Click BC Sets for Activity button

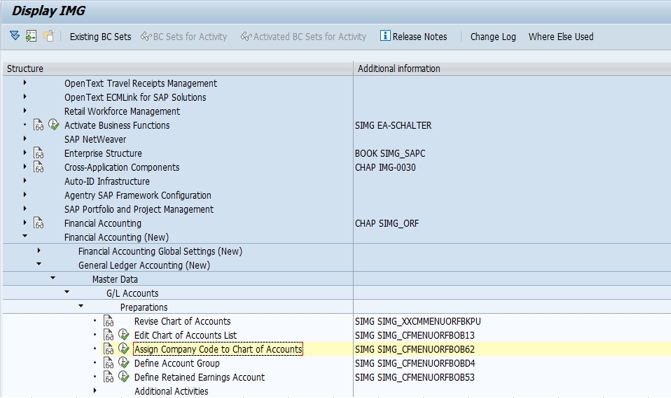tap(184, 37)
